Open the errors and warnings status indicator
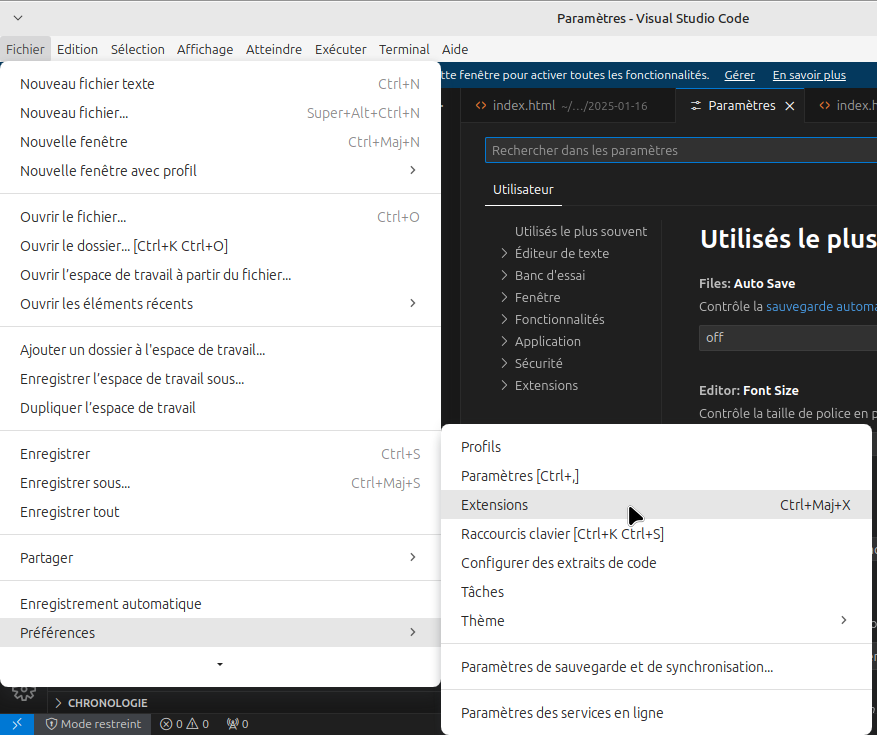Image resolution: width=877 pixels, height=735 pixels. [184, 724]
